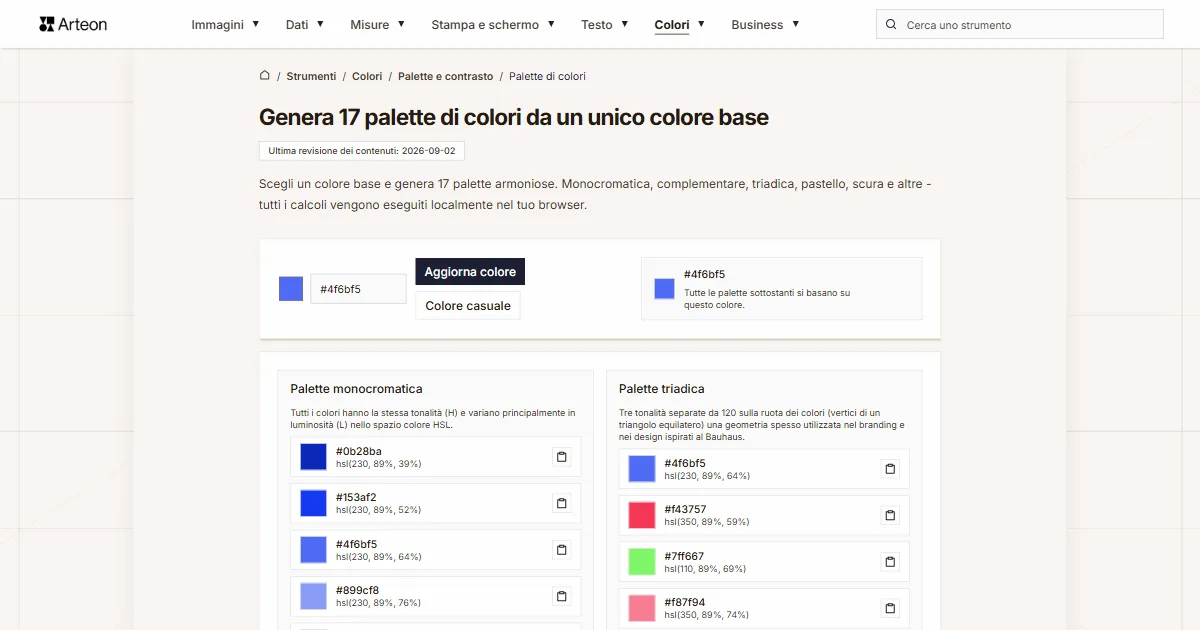Viewport: 1200px width, 630px height.
Task: Copy monochromatic #4f6bf5 color value
Action: (562, 550)
